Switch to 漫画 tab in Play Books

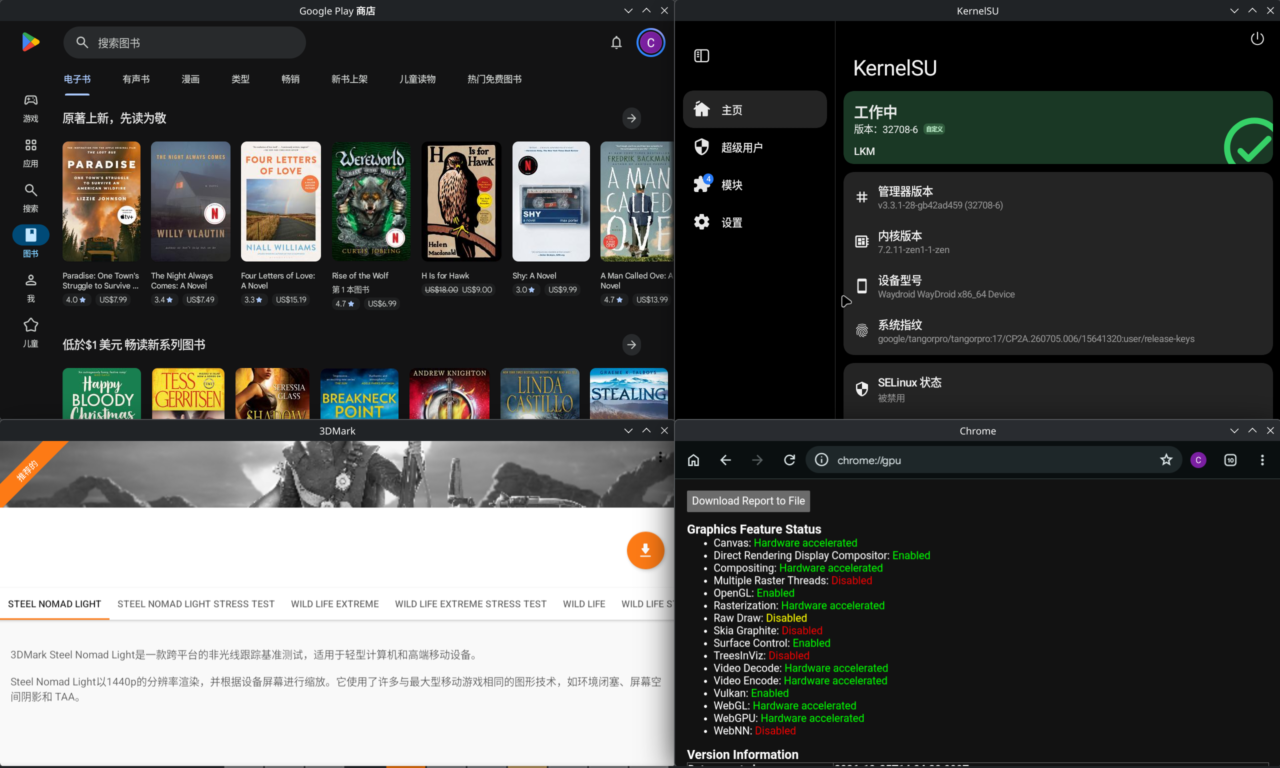[190, 79]
